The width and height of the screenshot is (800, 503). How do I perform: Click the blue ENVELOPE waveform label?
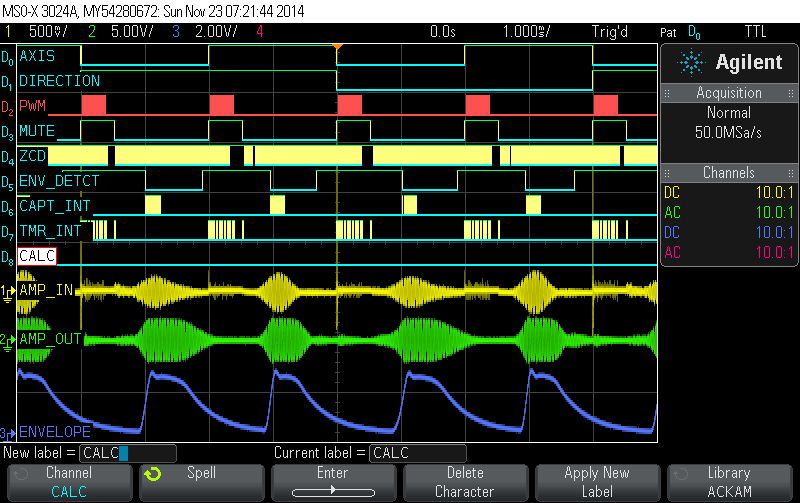coord(55,432)
